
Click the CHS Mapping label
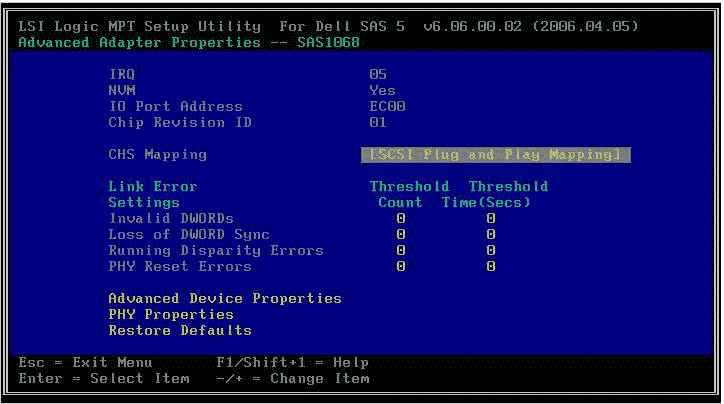coord(157,155)
